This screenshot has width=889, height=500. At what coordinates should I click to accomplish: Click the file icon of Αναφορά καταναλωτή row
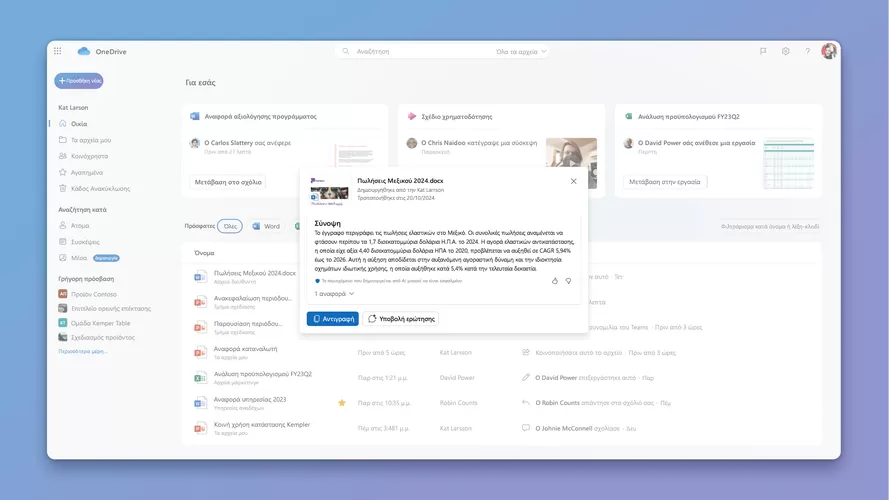click(x=200, y=353)
